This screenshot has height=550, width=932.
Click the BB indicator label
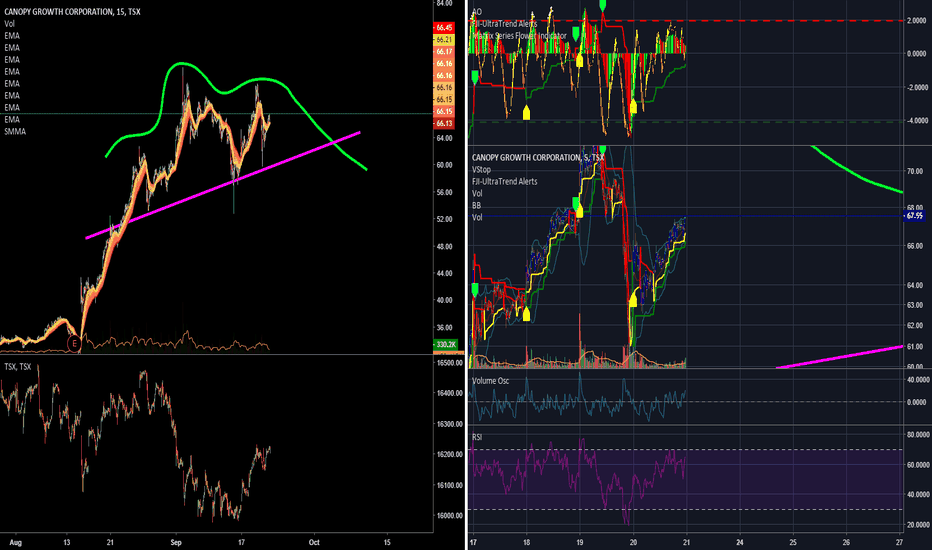477,205
